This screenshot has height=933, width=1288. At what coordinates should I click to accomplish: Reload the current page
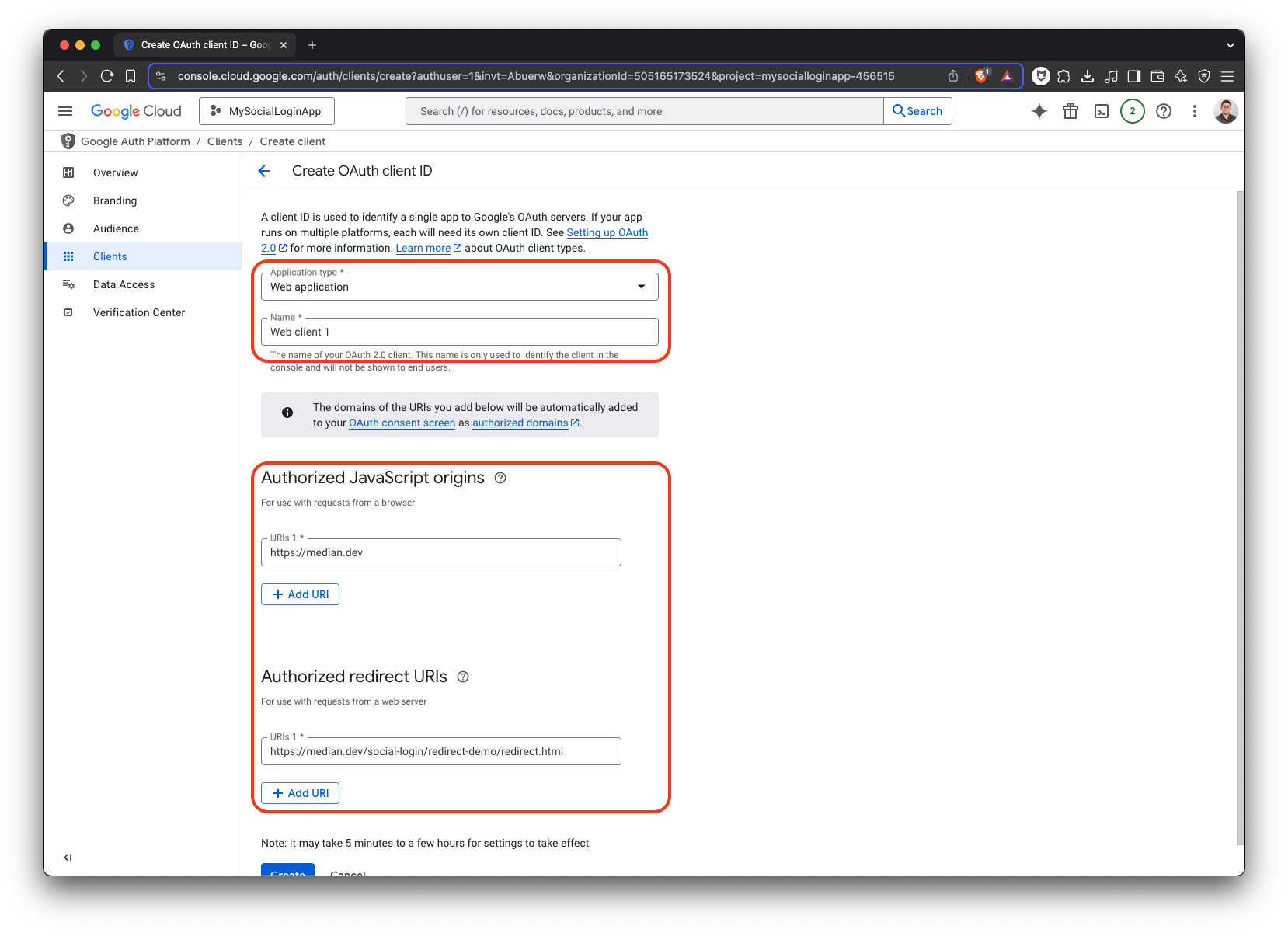(x=107, y=76)
